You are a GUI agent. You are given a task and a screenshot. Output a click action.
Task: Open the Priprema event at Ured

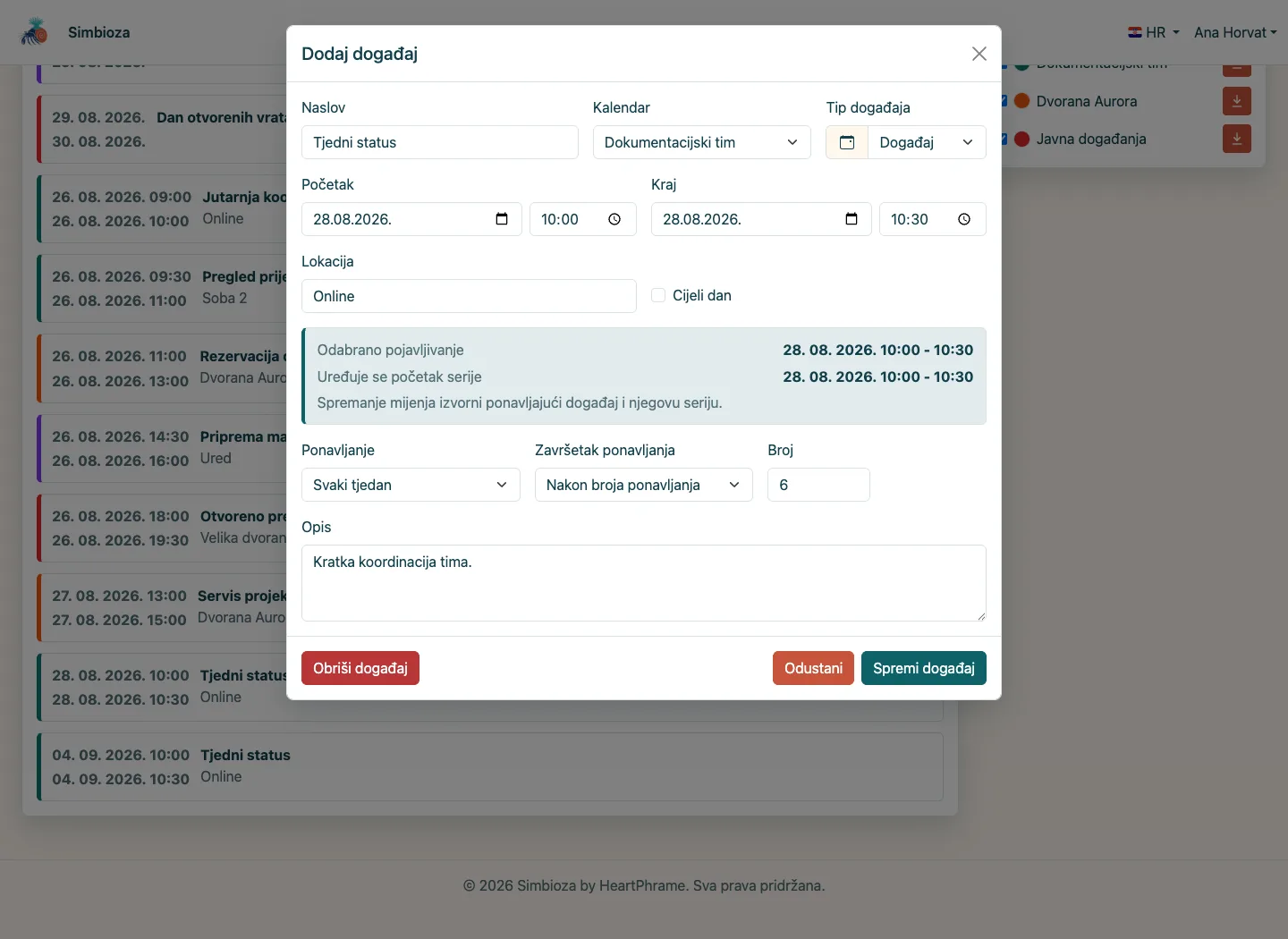click(x=161, y=448)
